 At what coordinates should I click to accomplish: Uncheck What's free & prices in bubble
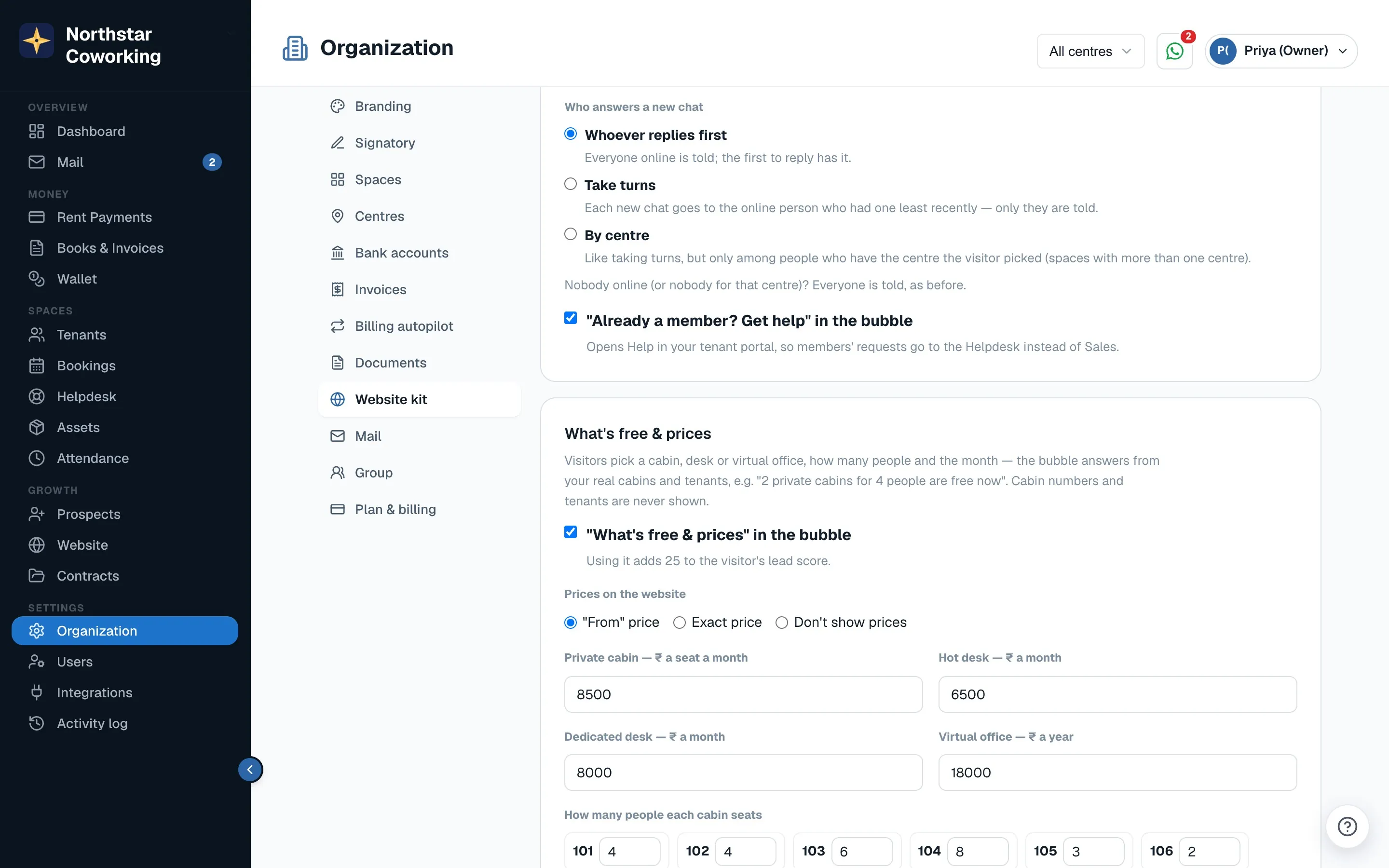point(571,532)
